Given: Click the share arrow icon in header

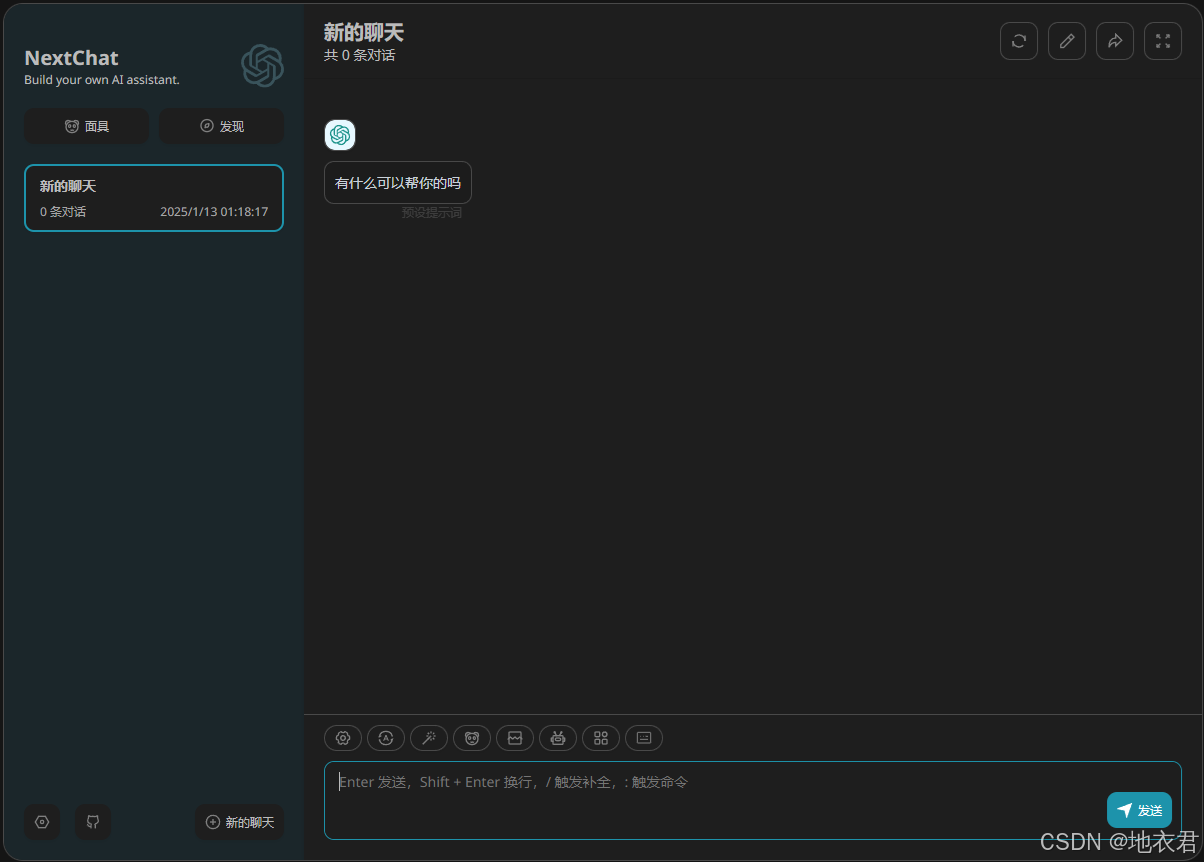Looking at the screenshot, I should tap(1115, 41).
